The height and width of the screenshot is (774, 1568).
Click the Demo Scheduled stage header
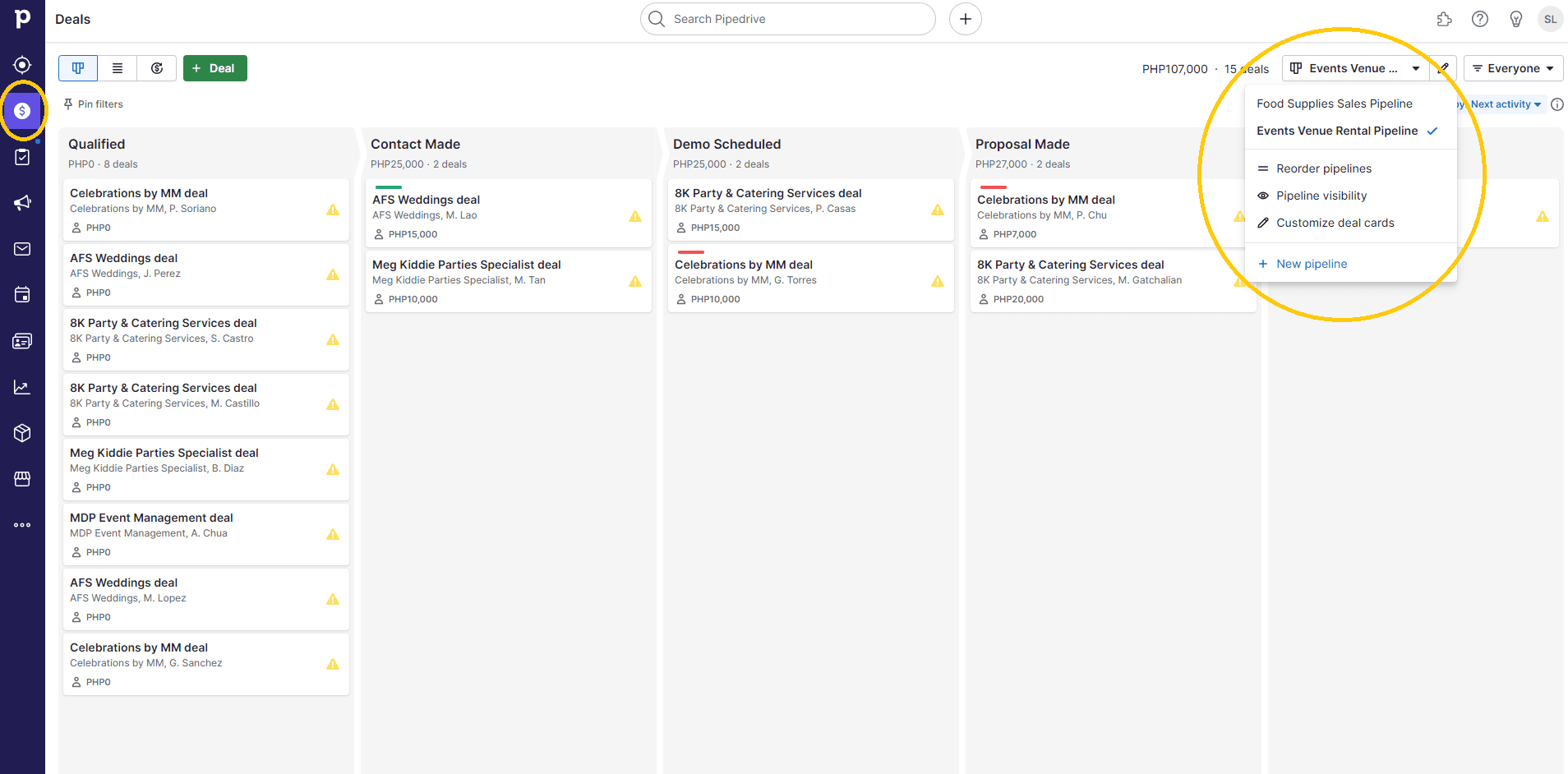pyautogui.click(x=726, y=144)
